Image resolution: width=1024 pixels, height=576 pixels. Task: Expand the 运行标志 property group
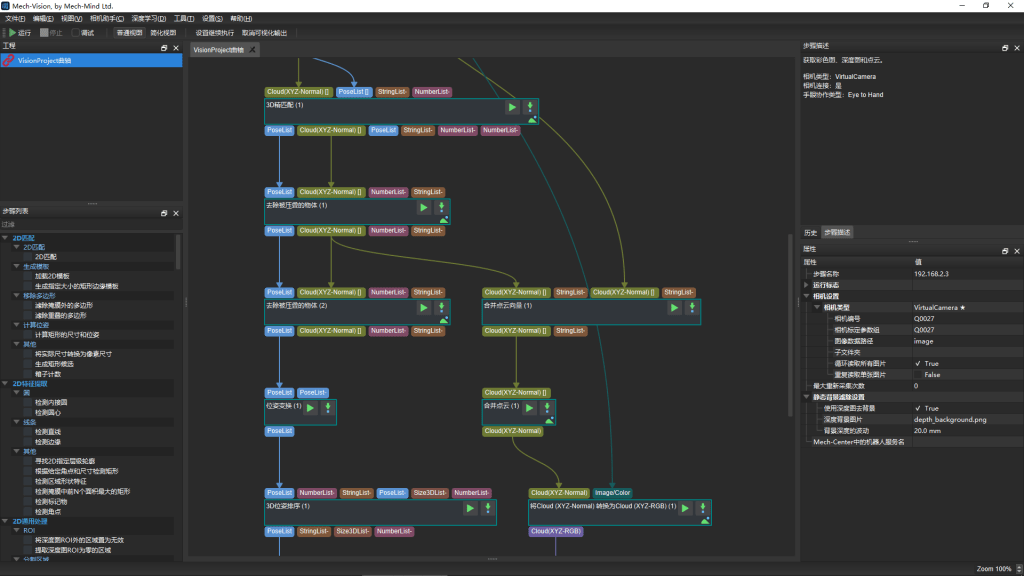pos(807,285)
